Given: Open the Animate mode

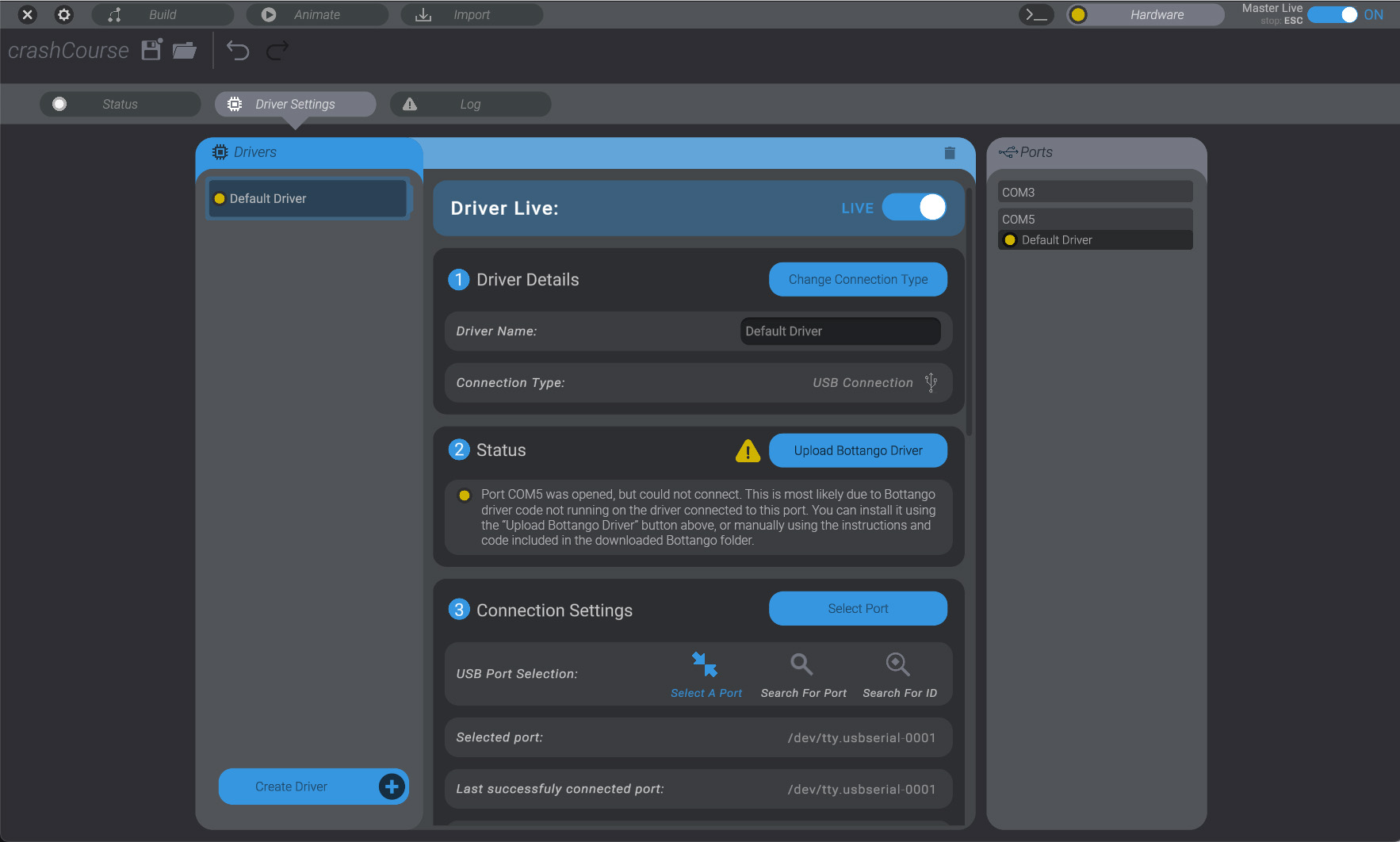Looking at the screenshot, I should 268,14.
